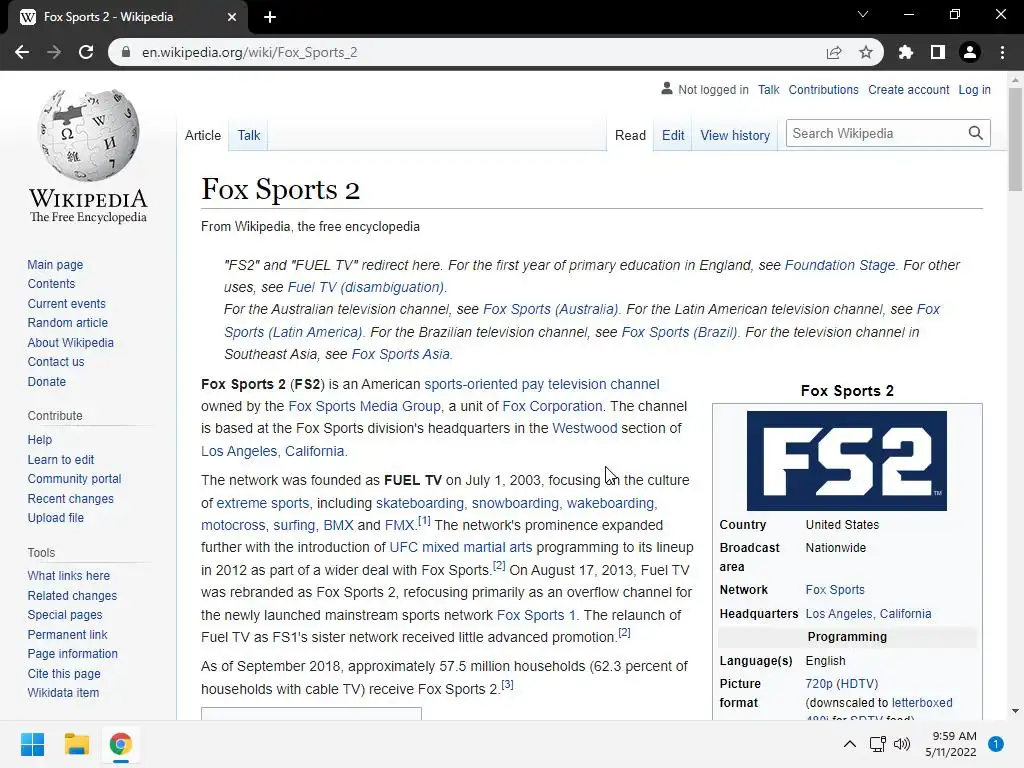Open the Chrome three-dot menu
This screenshot has width=1024, height=768.
1002,52
